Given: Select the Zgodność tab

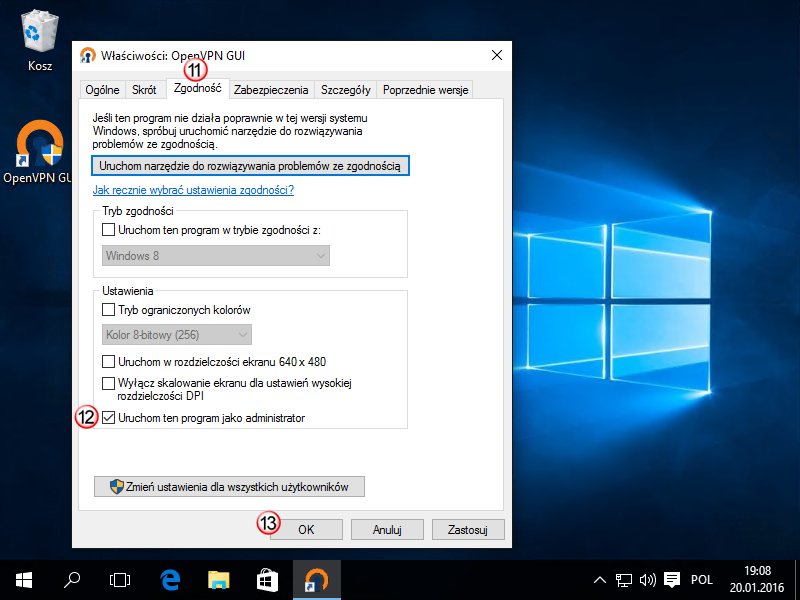Looking at the screenshot, I should [x=197, y=88].
